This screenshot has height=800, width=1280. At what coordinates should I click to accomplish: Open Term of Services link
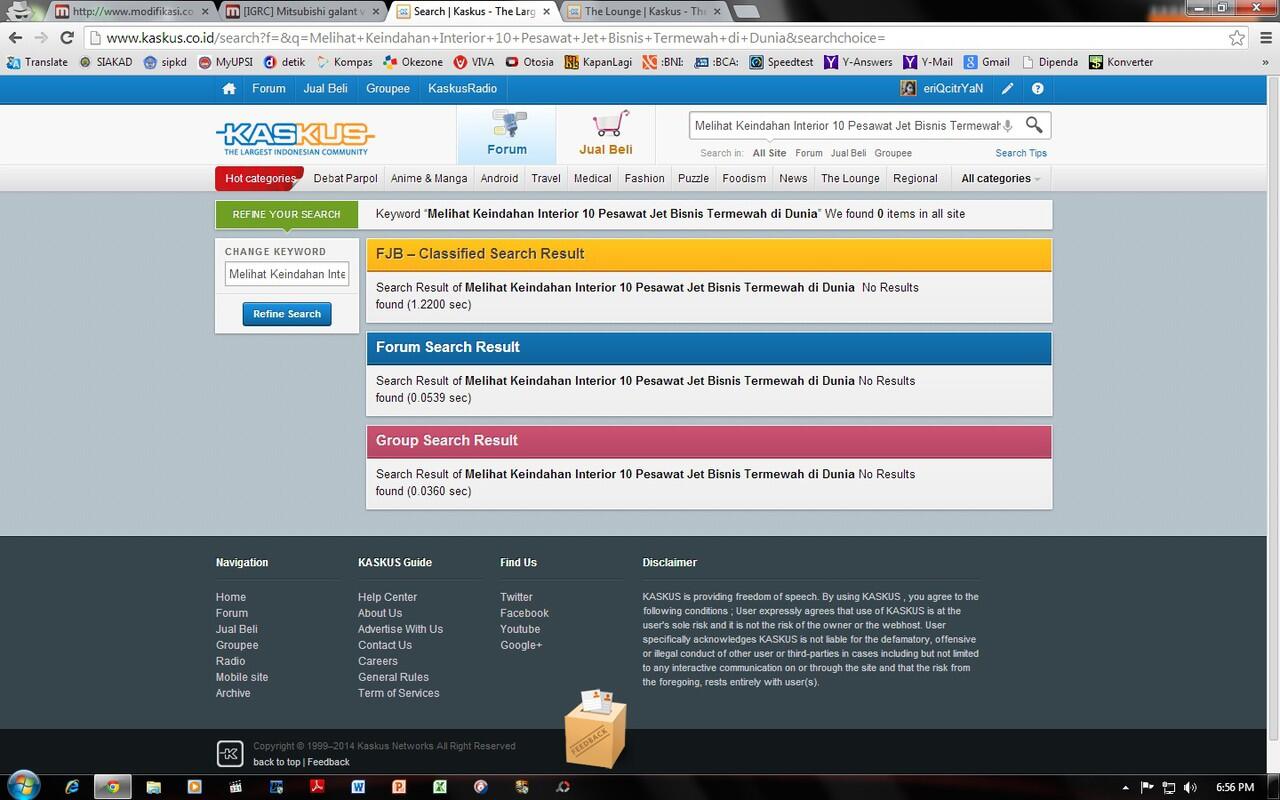(398, 693)
